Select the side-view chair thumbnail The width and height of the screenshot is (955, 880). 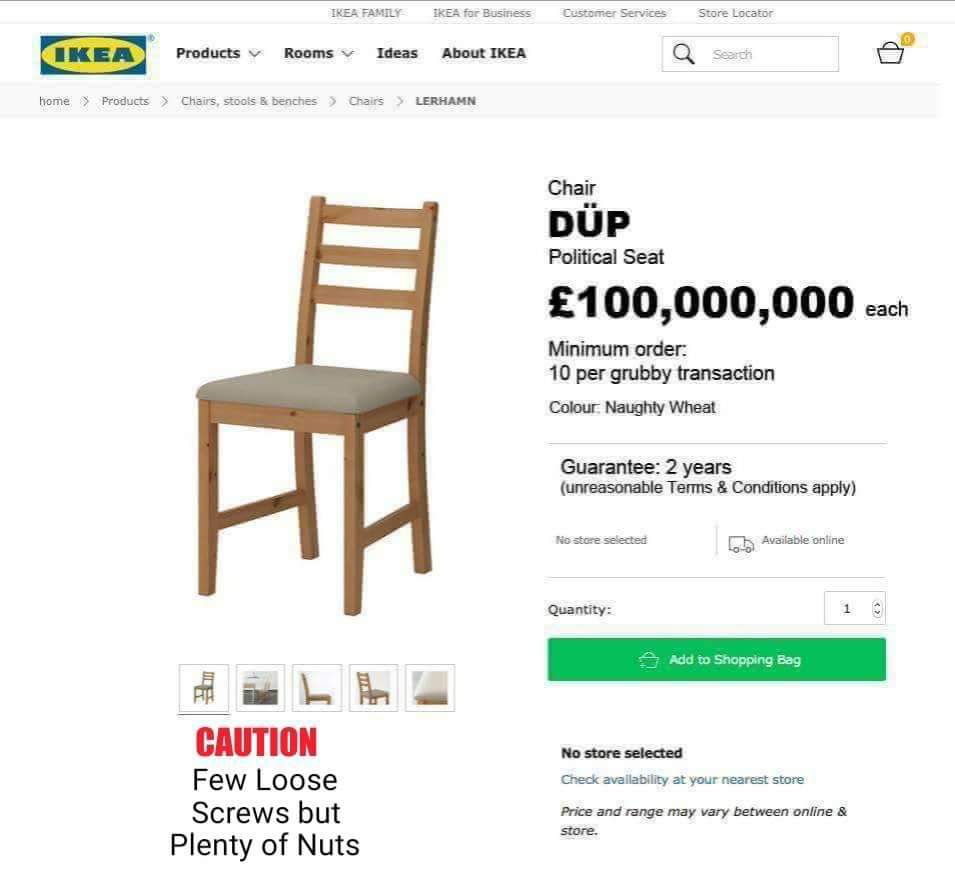[x=317, y=688]
